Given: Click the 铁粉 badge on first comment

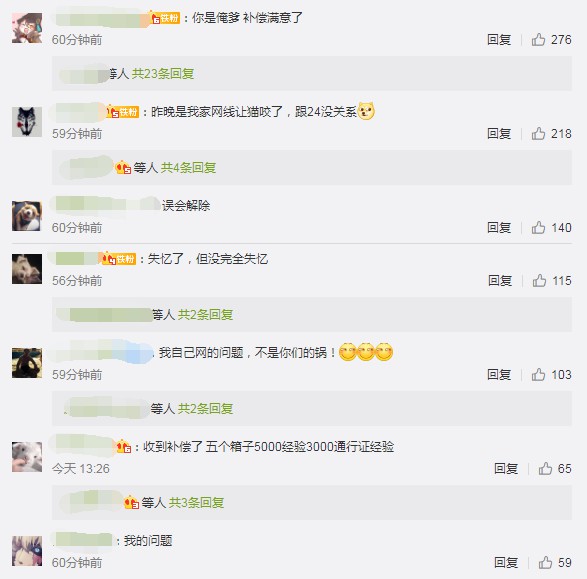Looking at the screenshot, I should tap(165, 18).
